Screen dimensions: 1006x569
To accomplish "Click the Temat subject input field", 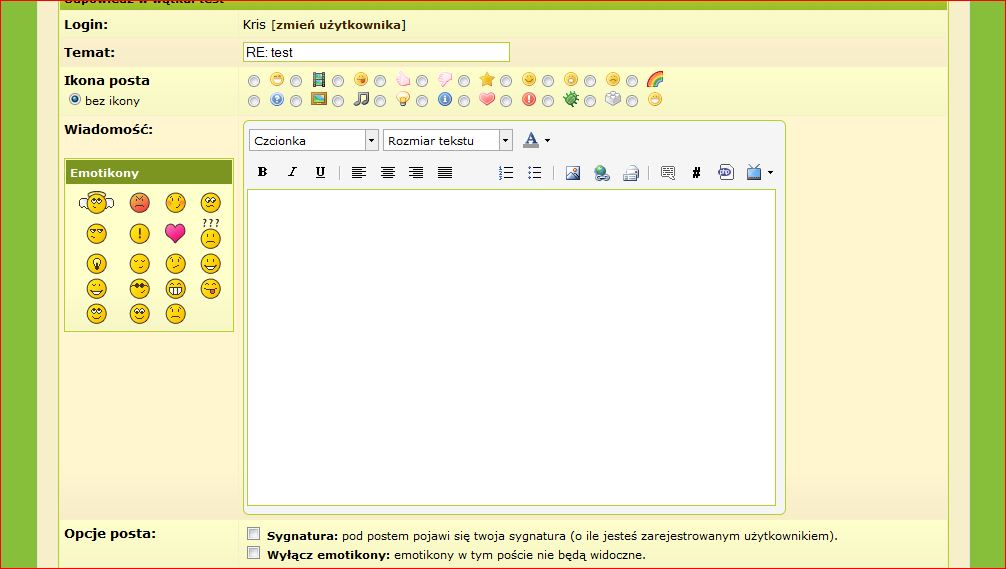I will 376,52.
